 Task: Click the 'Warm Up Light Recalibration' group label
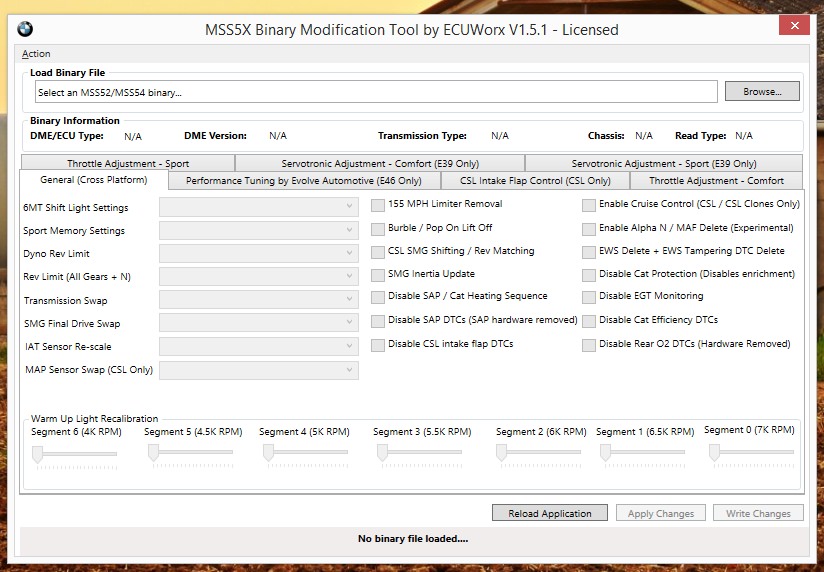(x=94, y=418)
